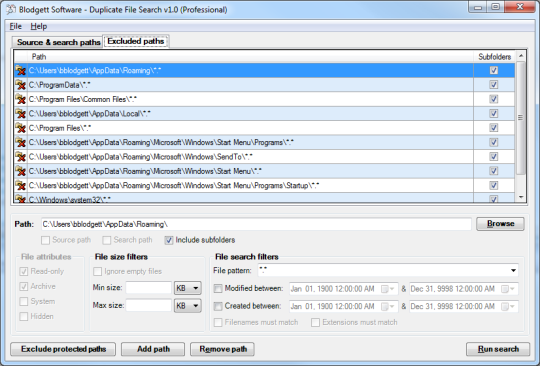Toggle Subfolders checkbox for Common Files row
The height and width of the screenshot is (366, 540).
(x=494, y=99)
